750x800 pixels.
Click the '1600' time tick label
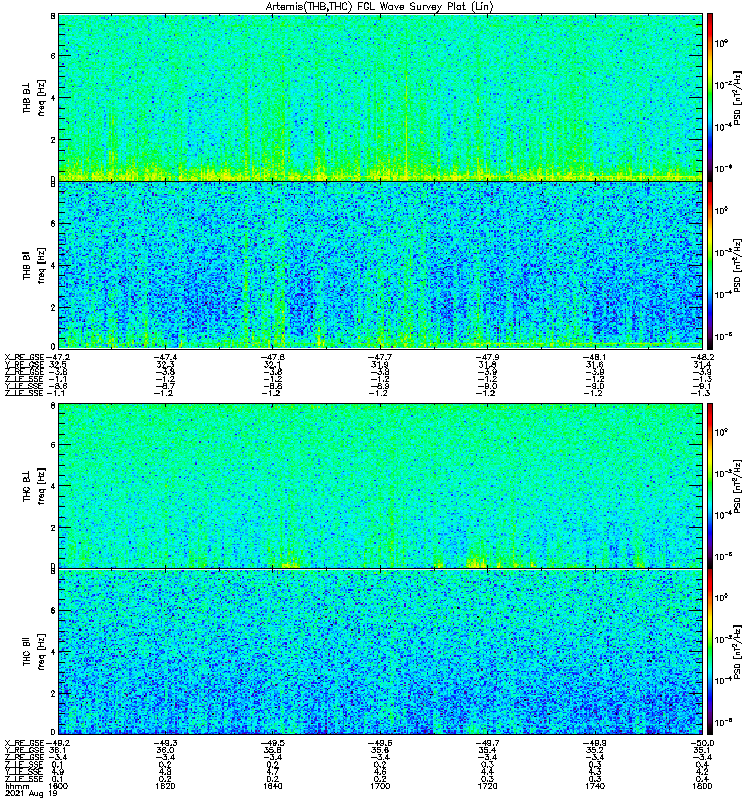tap(57, 786)
